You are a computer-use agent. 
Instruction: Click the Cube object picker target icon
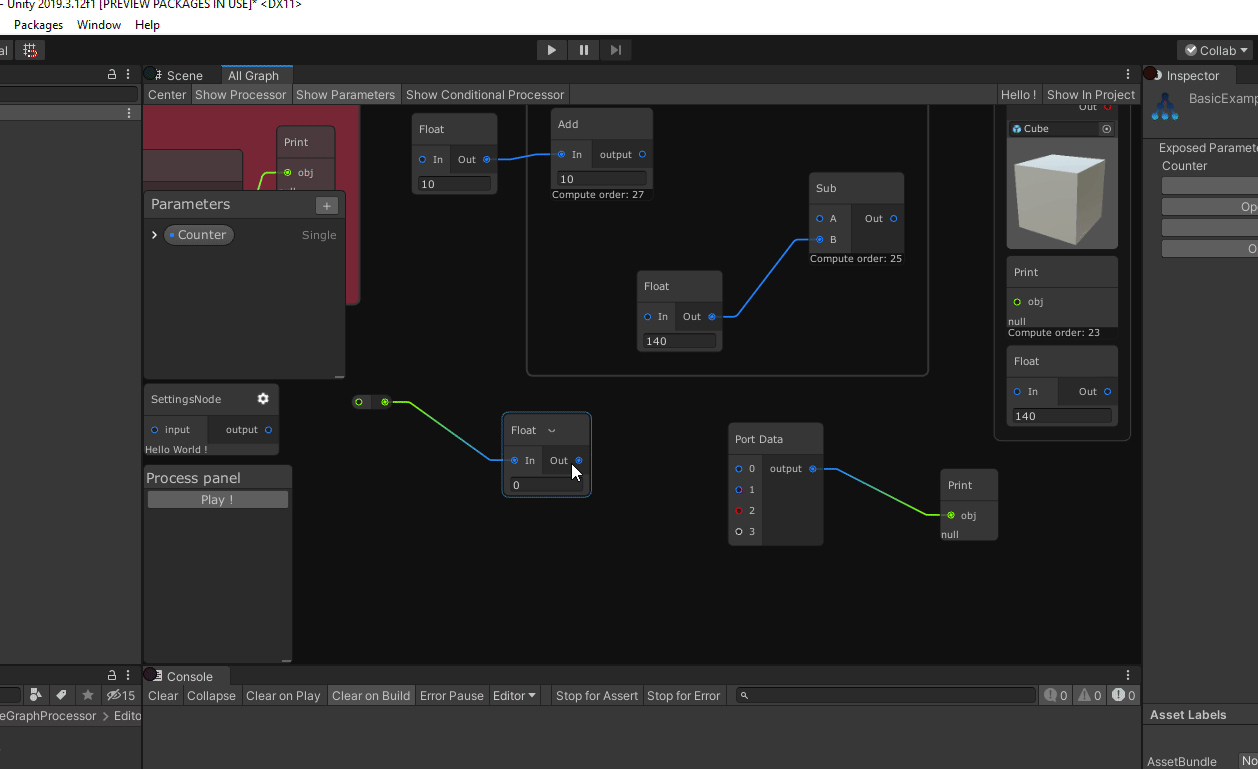coord(1106,128)
